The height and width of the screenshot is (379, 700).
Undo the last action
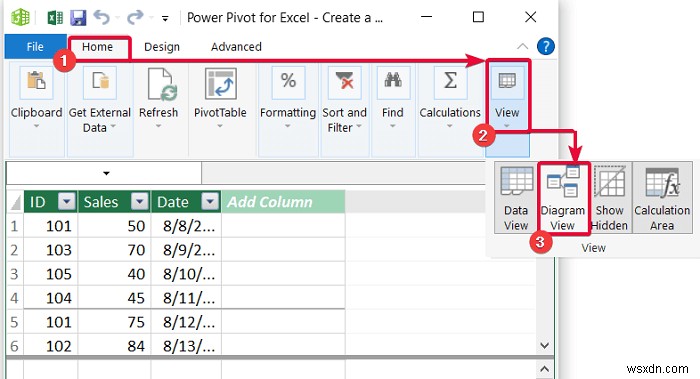pyautogui.click(x=102, y=17)
